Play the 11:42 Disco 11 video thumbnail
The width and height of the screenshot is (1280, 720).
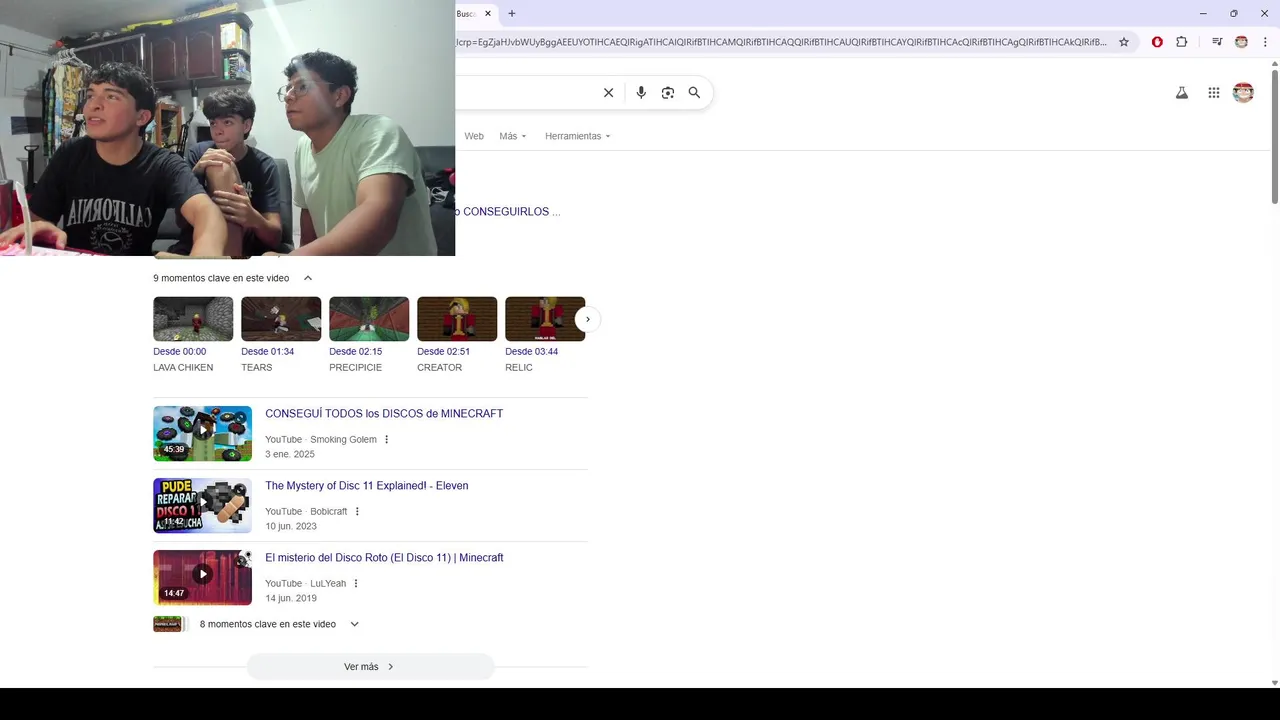coord(202,505)
